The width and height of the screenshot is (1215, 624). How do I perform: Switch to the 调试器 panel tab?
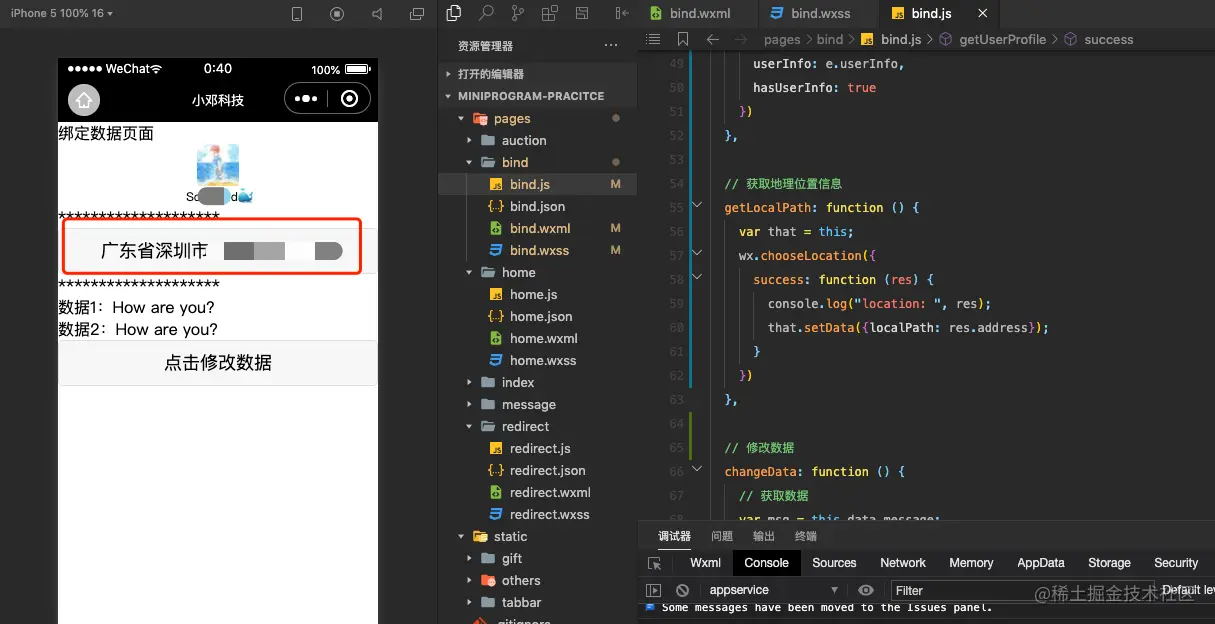674,536
